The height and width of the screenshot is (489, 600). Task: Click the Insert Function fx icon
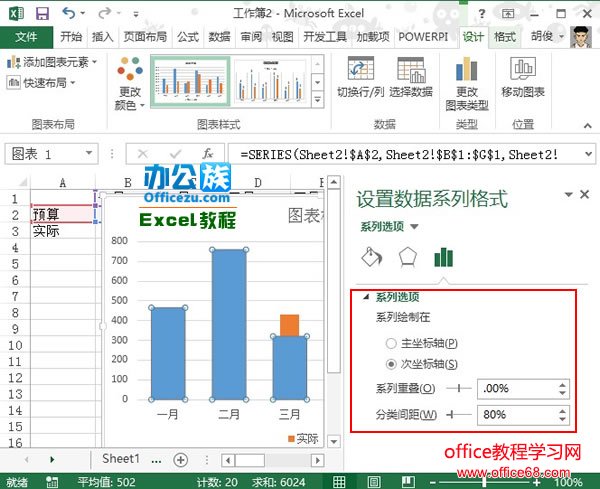point(208,154)
